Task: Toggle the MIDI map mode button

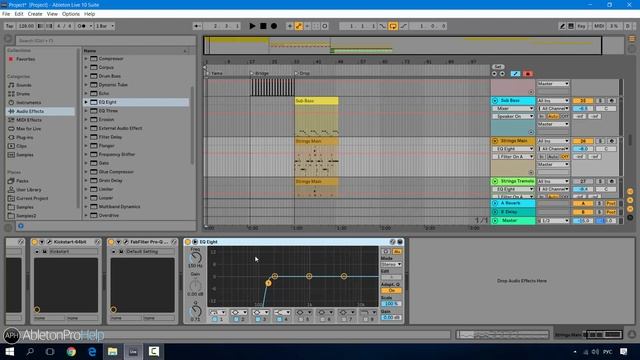Action: click(x=599, y=26)
